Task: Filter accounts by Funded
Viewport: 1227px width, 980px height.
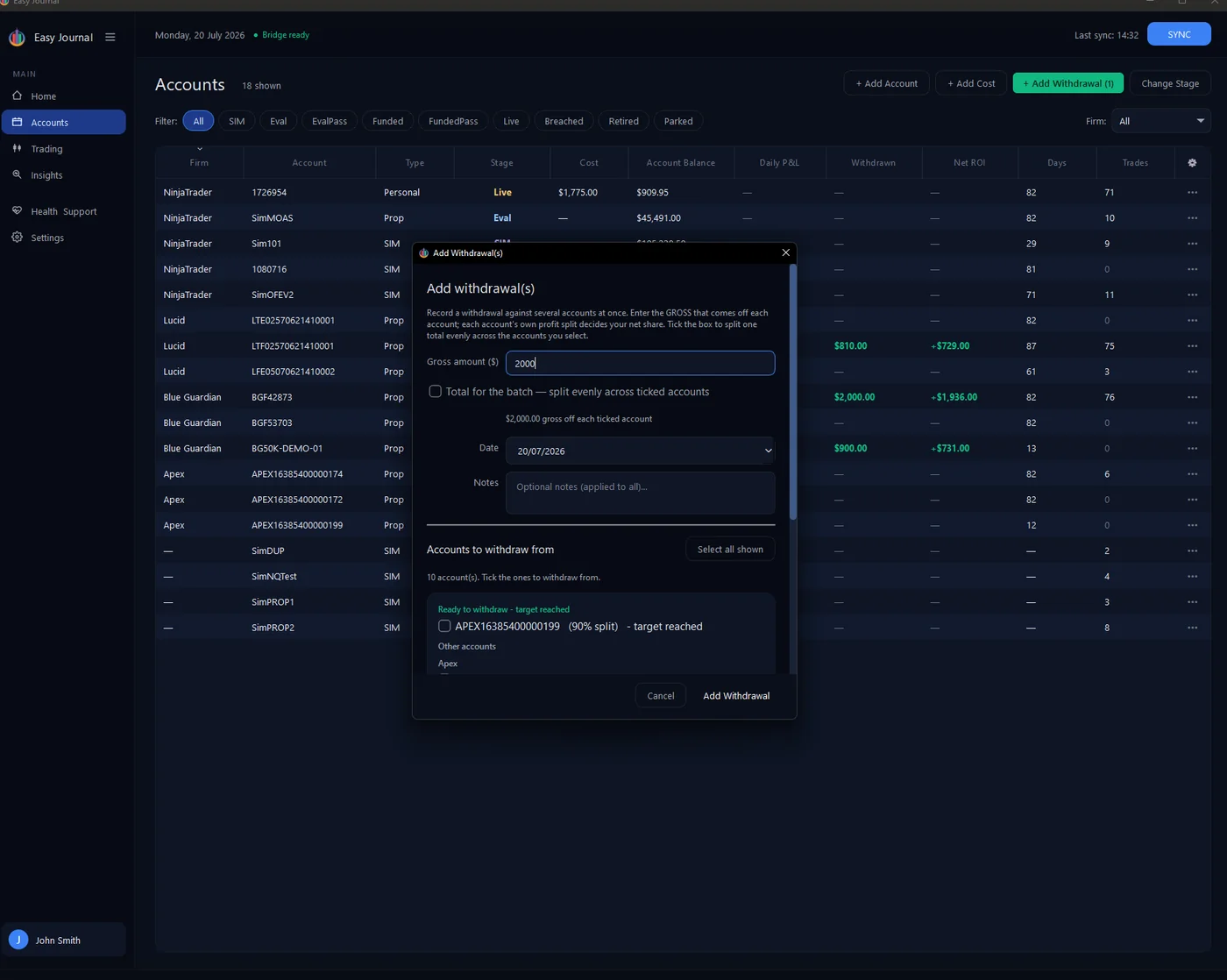Action: click(x=387, y=121)
